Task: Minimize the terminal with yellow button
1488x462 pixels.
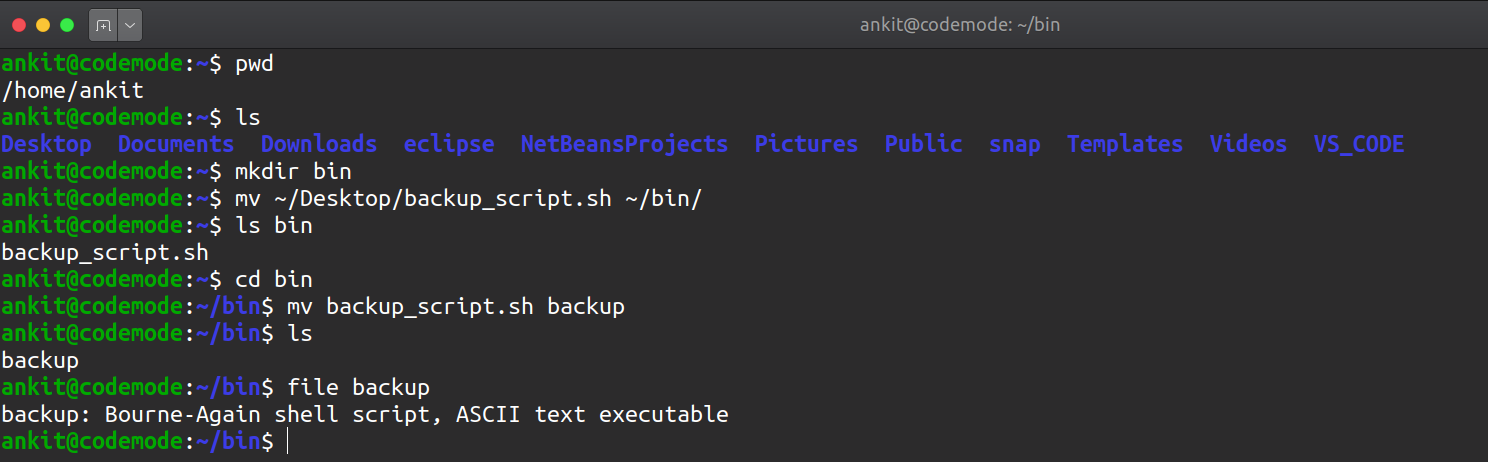Action: [x=43, y=24]
